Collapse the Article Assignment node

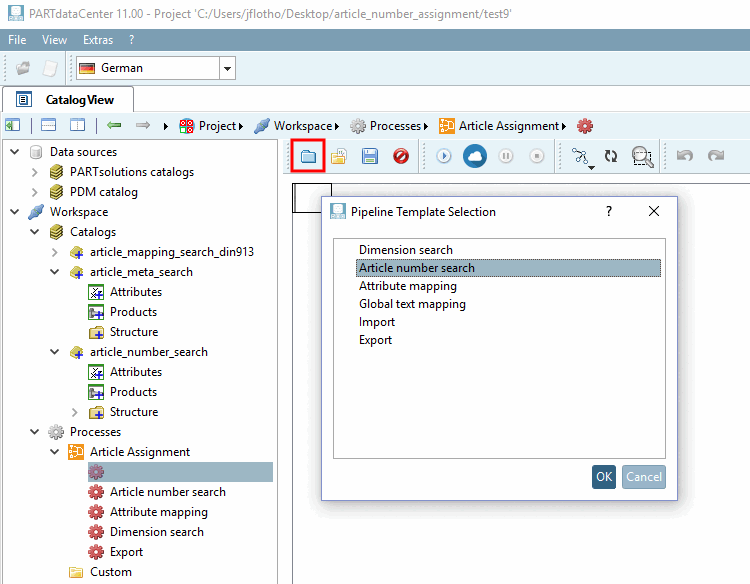click(x=55, y=452)
